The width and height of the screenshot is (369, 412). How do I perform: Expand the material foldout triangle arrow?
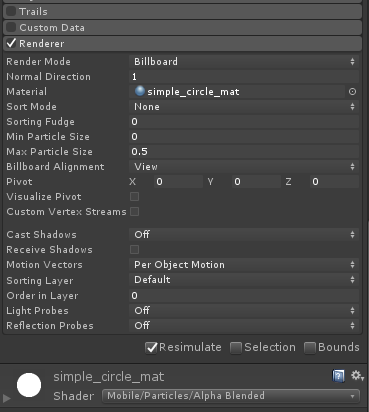pyautogui.click(x=6, y=398)
